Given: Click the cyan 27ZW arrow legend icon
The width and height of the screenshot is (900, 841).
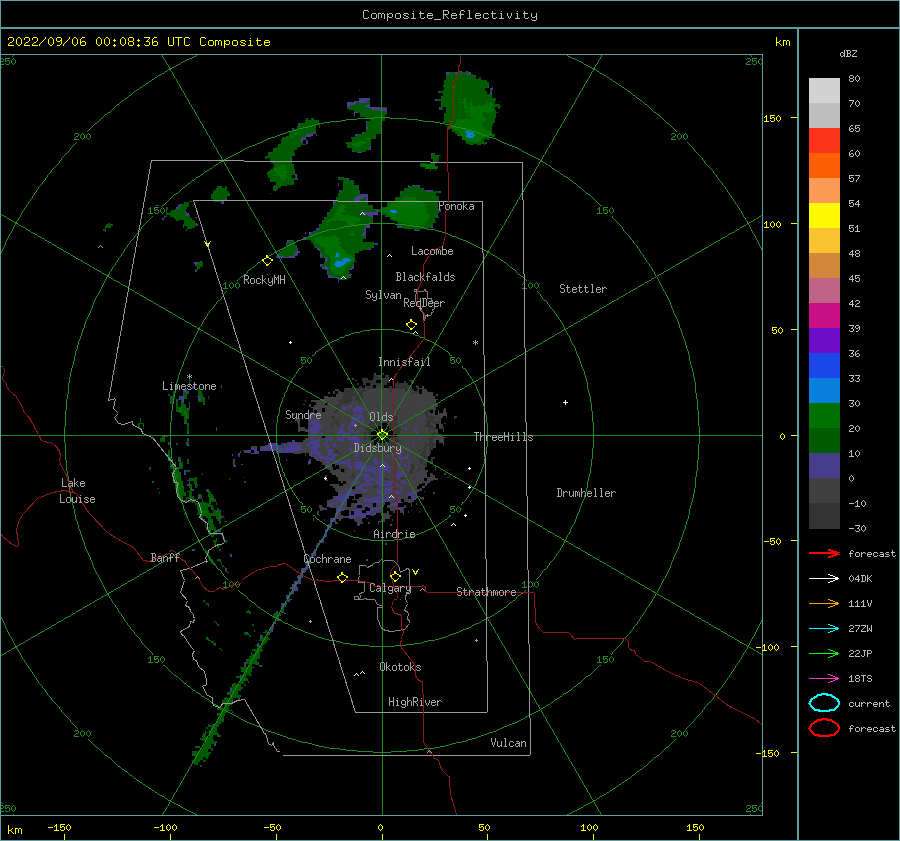Looking at the screenshot, I should click(824, 629).
